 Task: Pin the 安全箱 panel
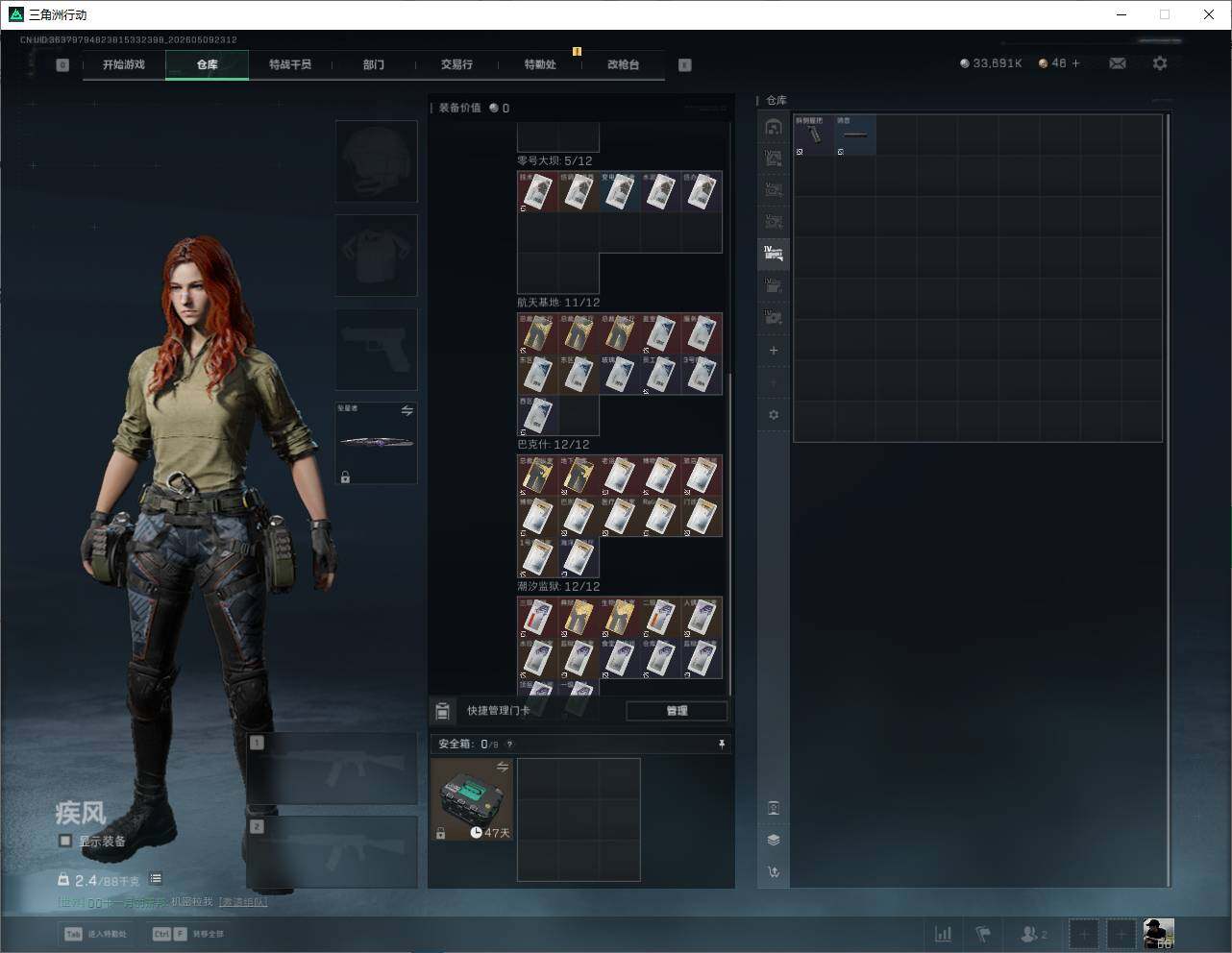(722, 744)
